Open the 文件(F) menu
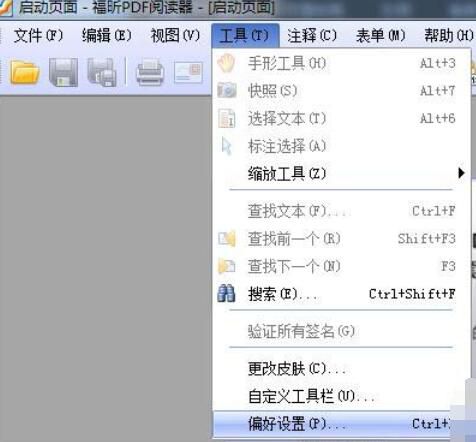 39,35
